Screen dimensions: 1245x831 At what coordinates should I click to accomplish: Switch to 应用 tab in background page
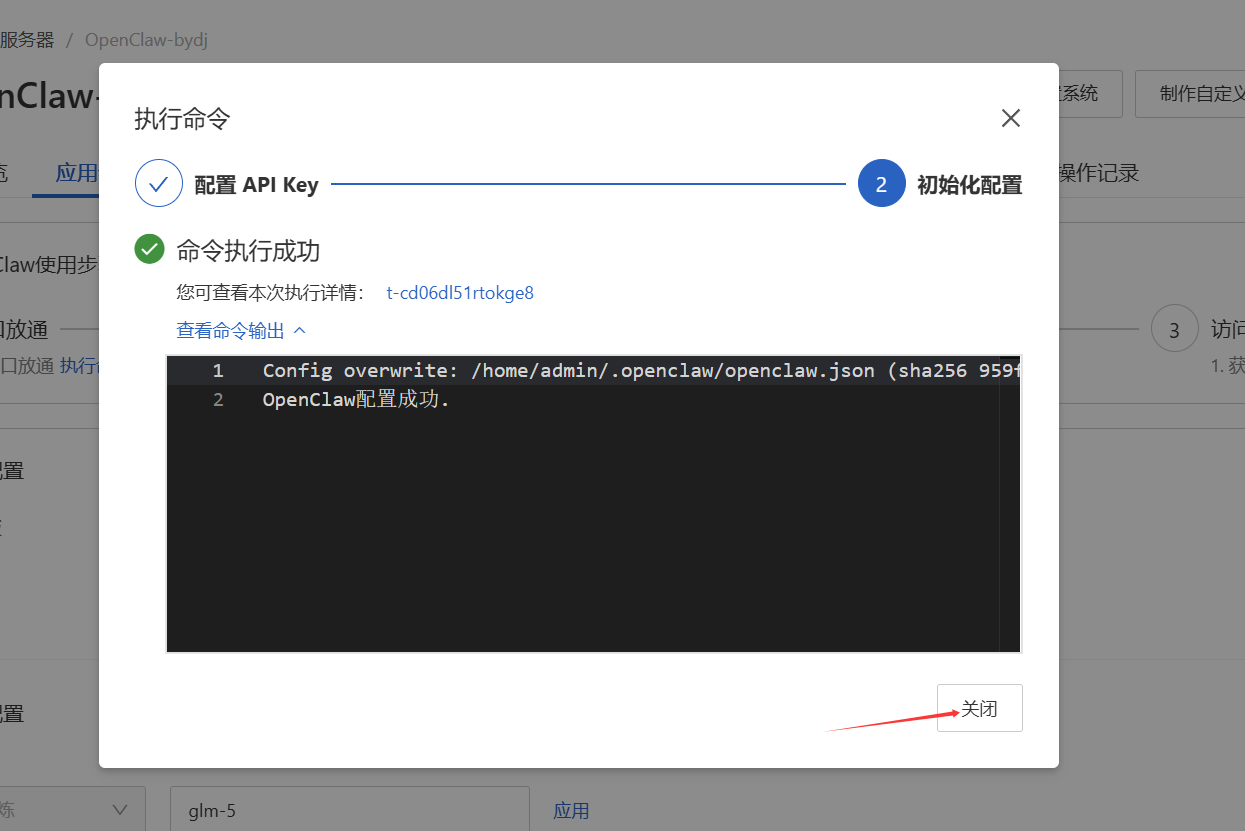[x=77, y=173]
